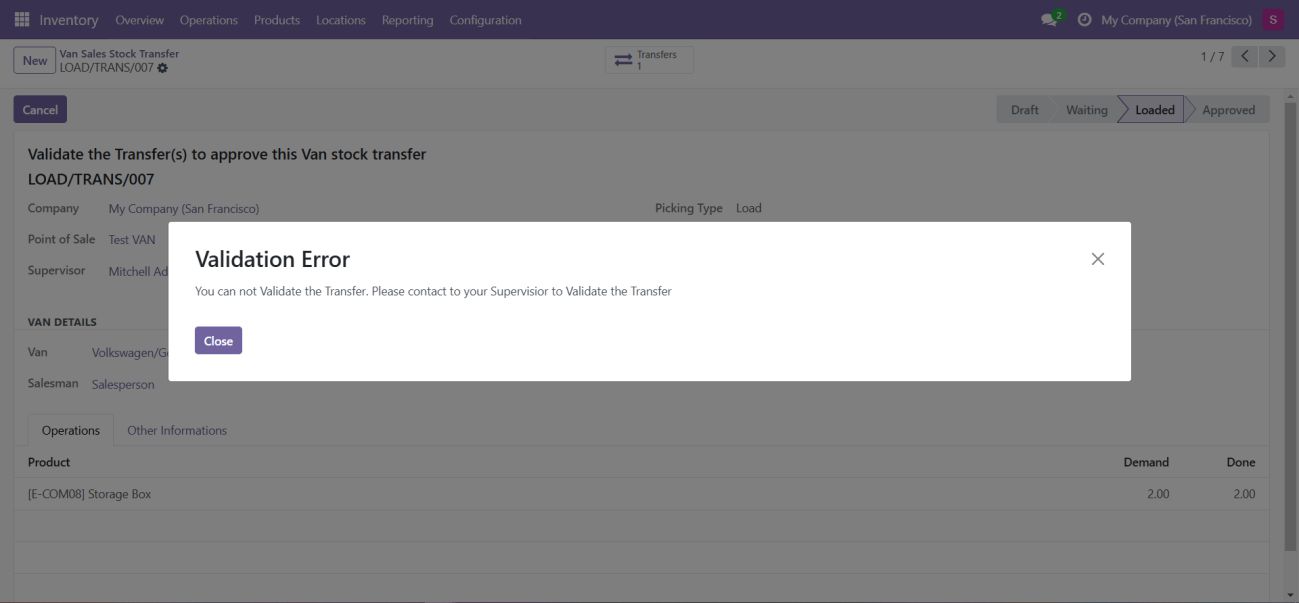The width and height of the screenshot is (1299, 603).
Task: Create a New record
Action: (35, 61)
